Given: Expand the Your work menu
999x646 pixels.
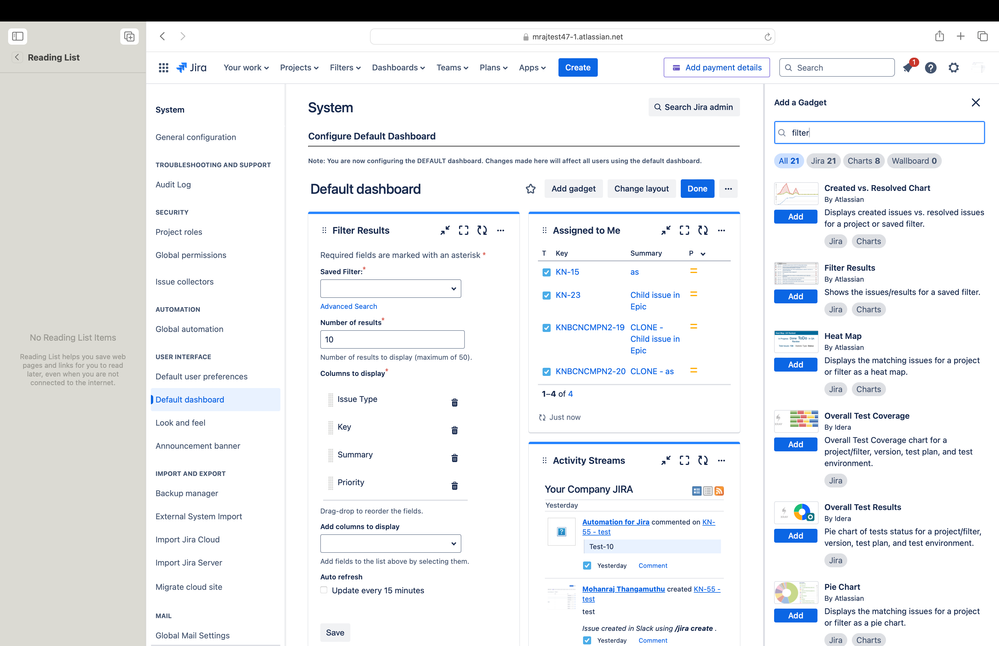Looking at the screenshot, I should tap(246, 68).
